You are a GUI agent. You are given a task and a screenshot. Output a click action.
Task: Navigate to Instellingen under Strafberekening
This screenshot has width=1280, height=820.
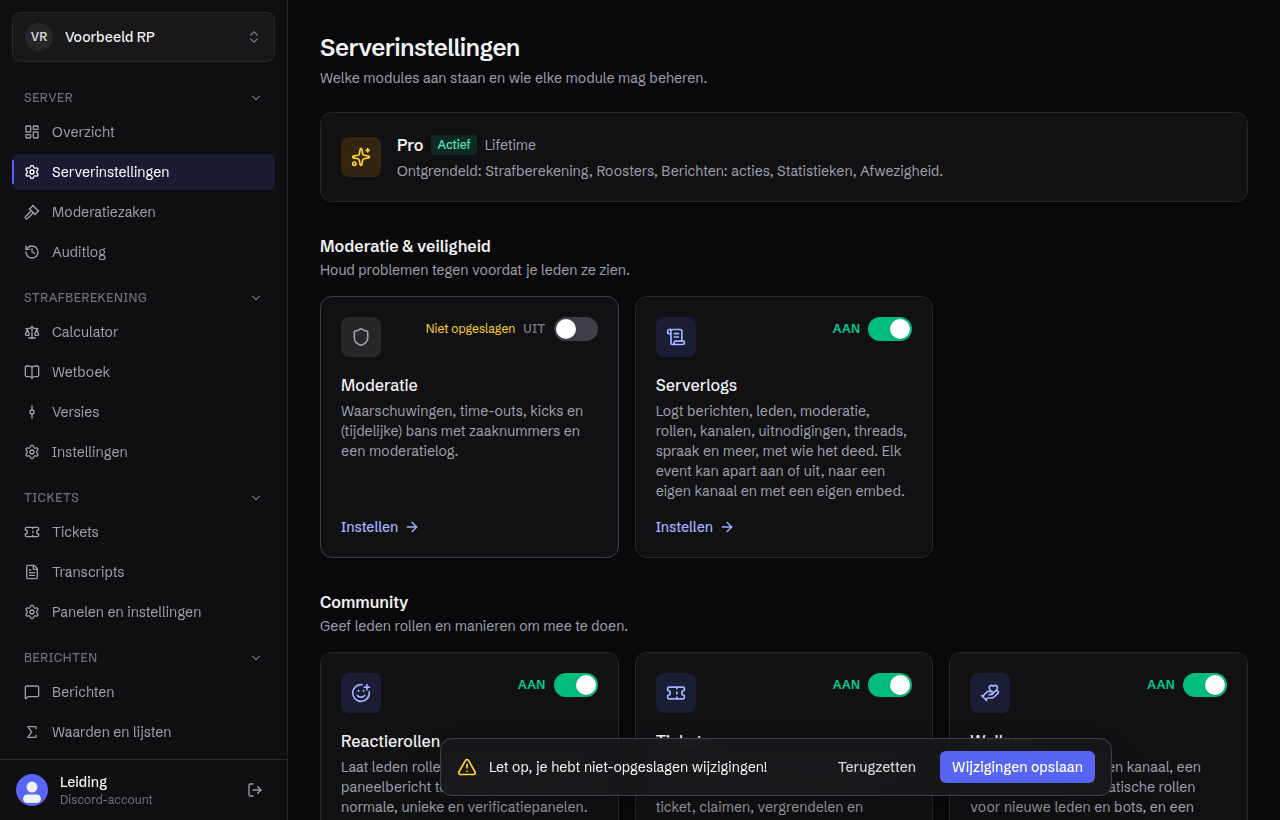(143, 452)
